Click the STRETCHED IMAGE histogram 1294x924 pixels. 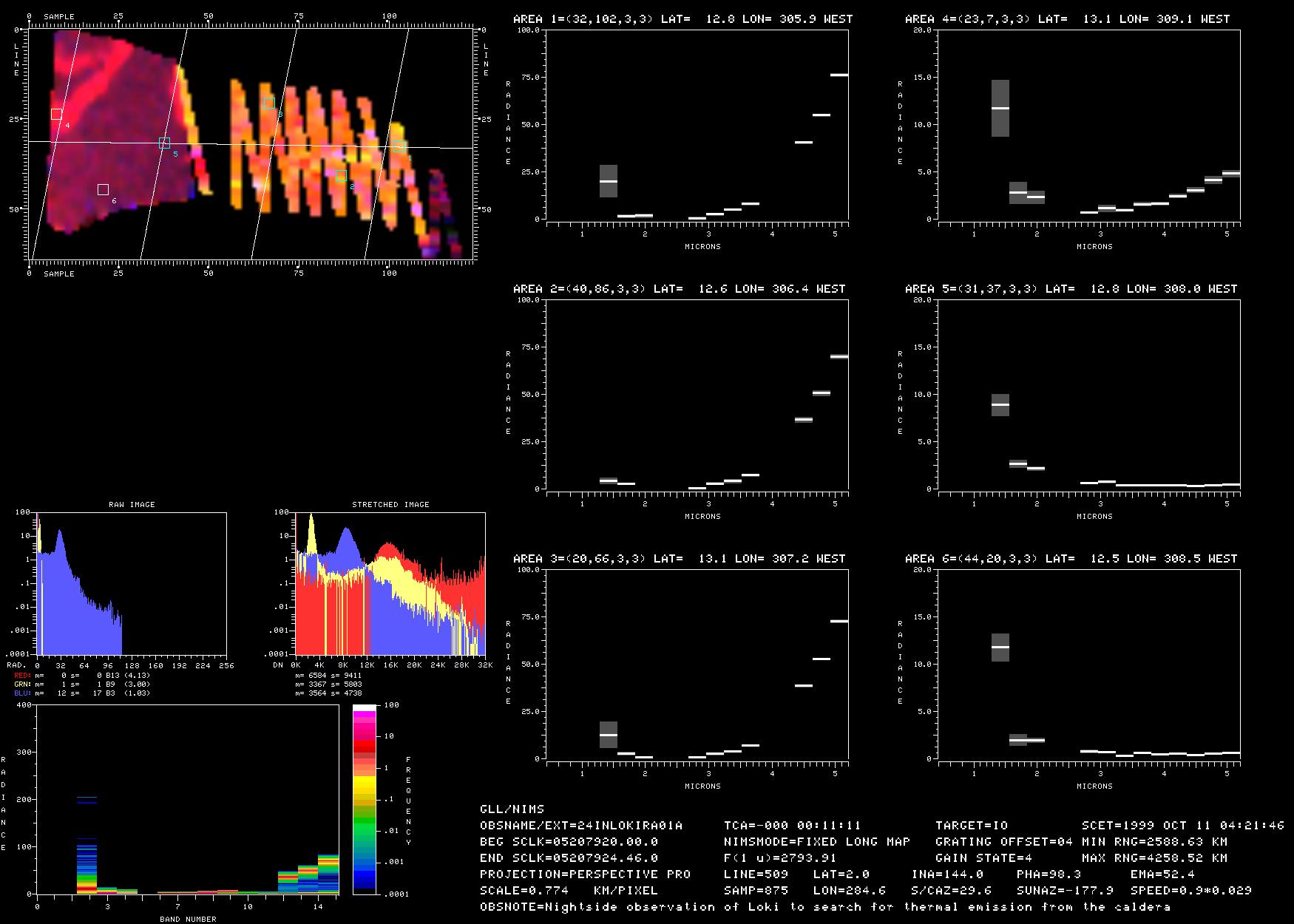point(390,584)
